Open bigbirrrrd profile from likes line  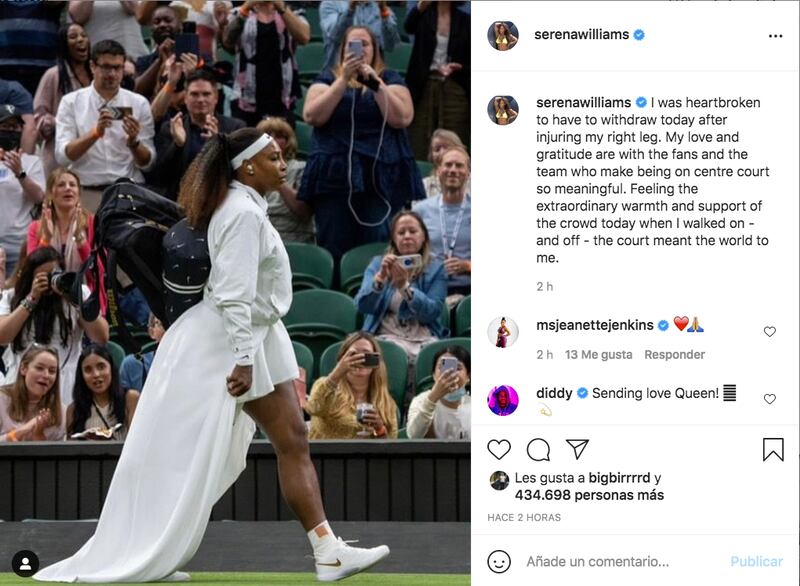pos(619,478)
